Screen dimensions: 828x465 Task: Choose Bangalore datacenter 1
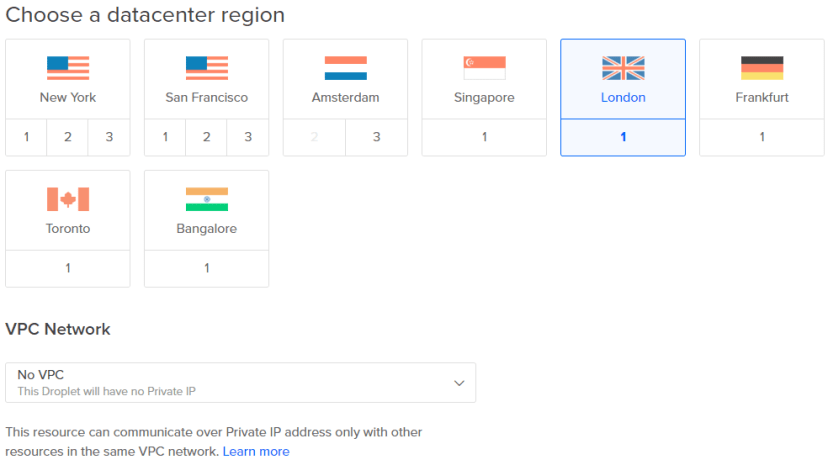pos(207,268)
